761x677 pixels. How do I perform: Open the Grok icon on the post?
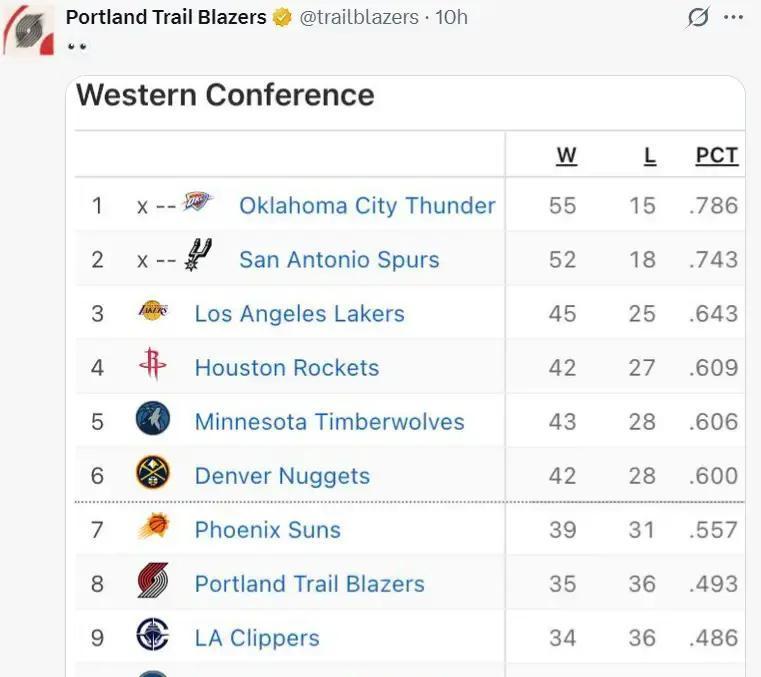(x=699, y=17)
